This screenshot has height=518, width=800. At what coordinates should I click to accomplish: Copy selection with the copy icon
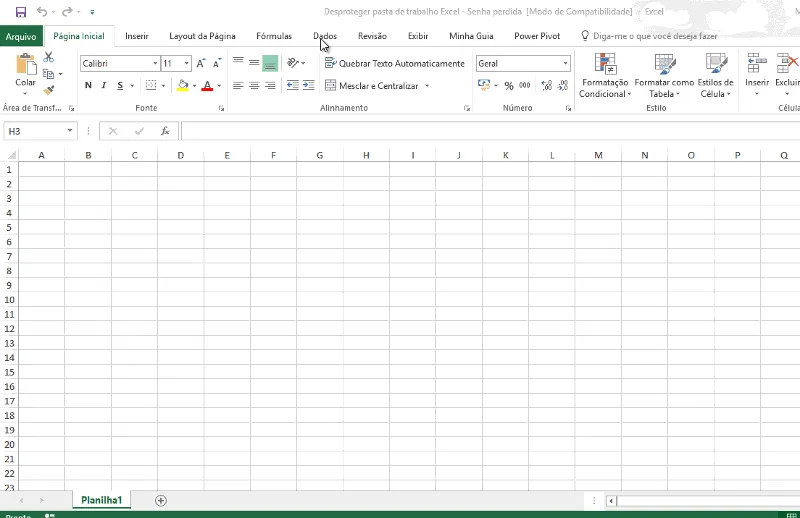tap(48, 74)
